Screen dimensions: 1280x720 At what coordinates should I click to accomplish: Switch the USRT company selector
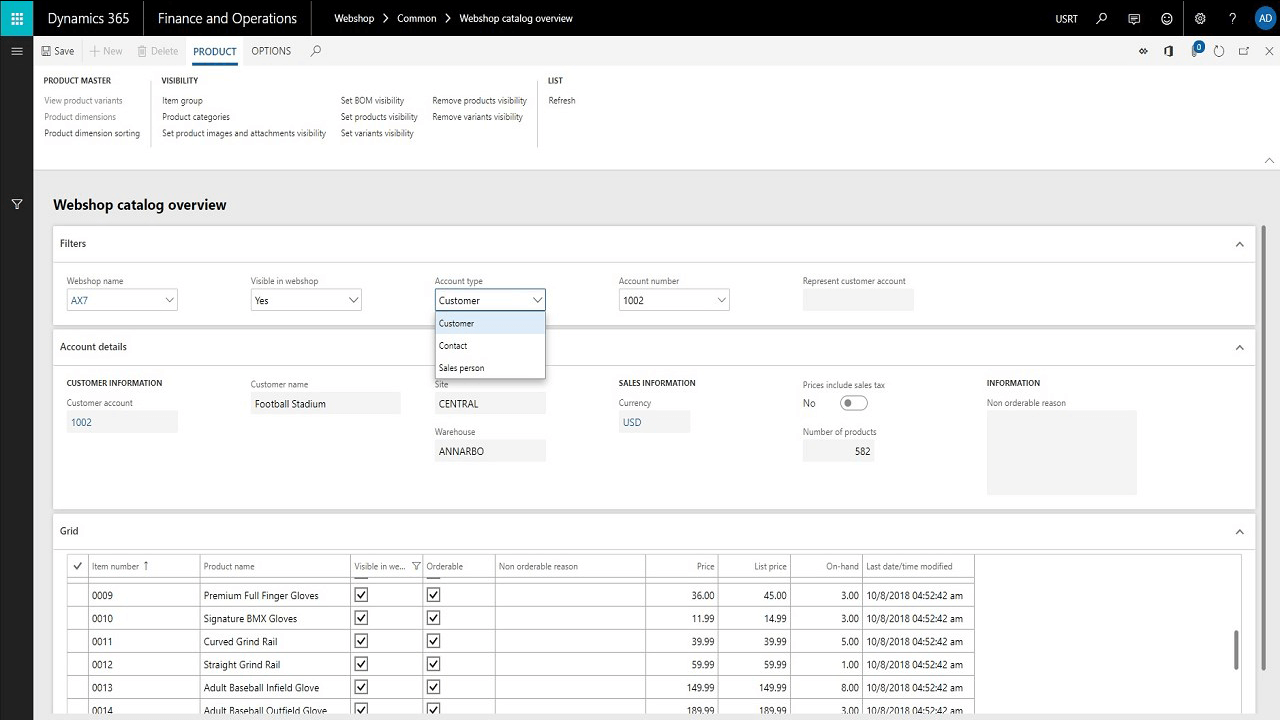click(1066, 18)
